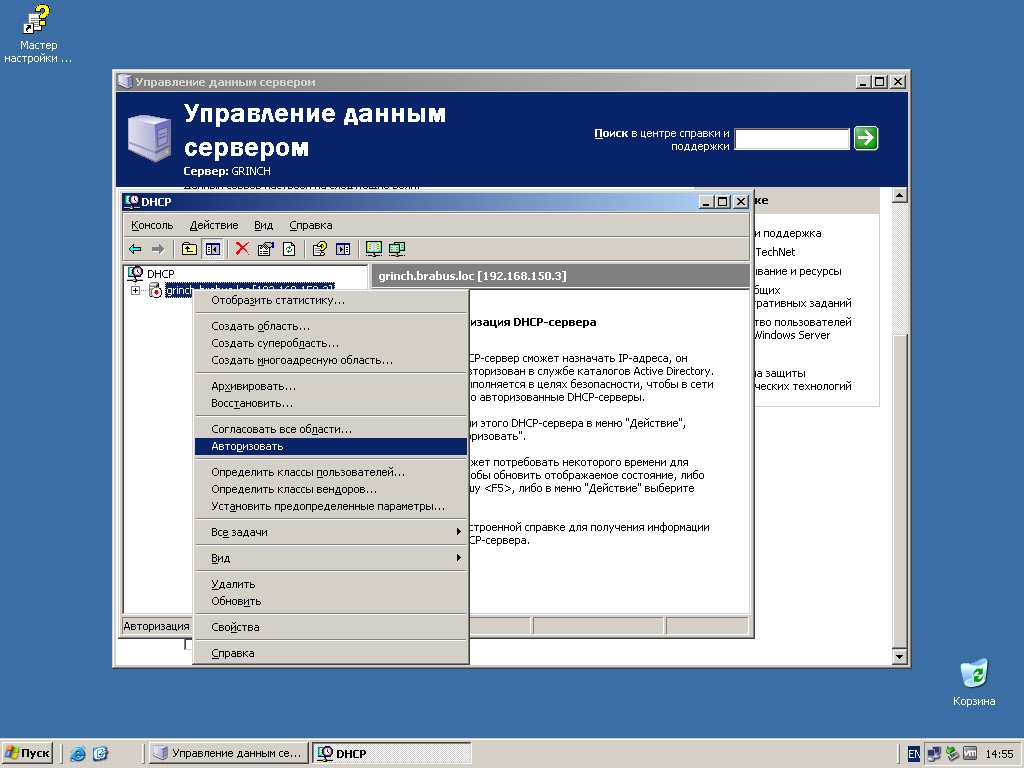The image size is (1024, 768).
Task: Select Обновить in context menu
Action: pos(330,601)
